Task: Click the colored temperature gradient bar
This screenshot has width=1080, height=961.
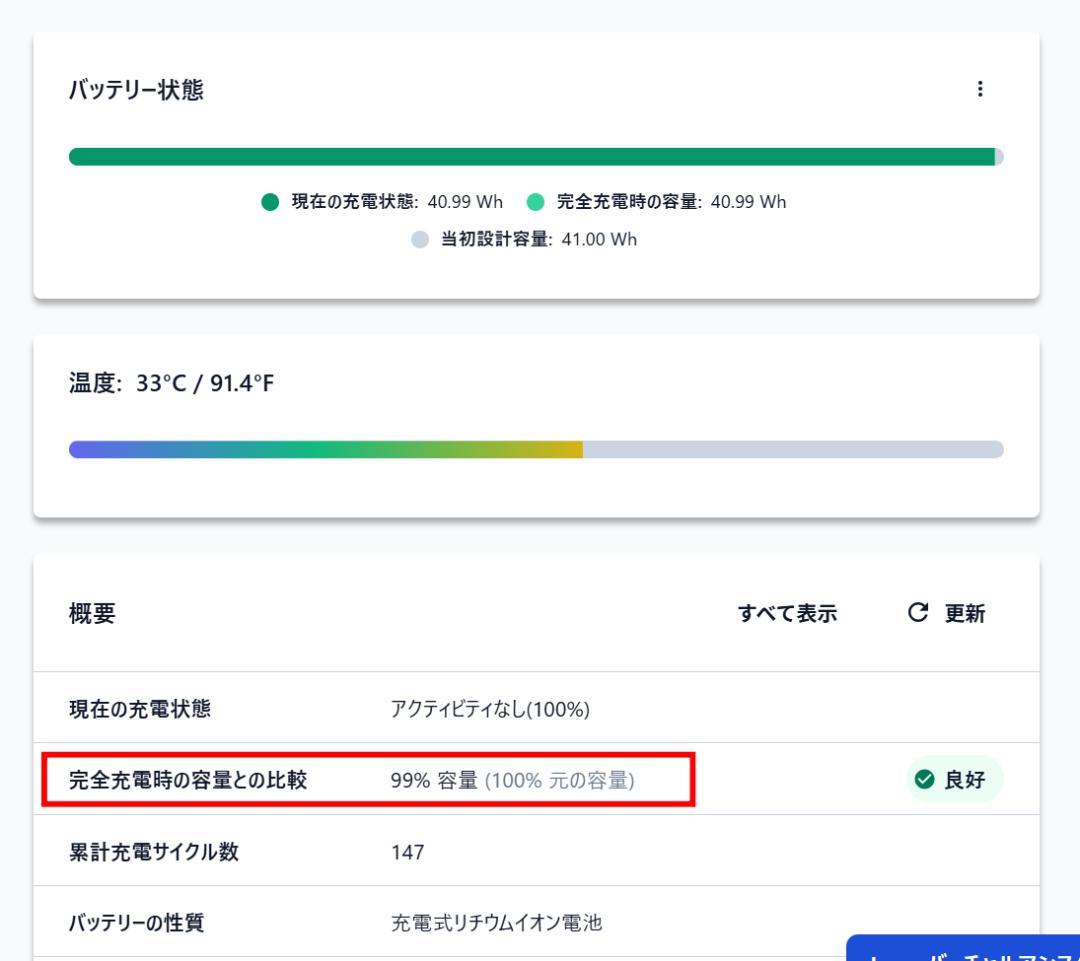Action: point(325,450)
